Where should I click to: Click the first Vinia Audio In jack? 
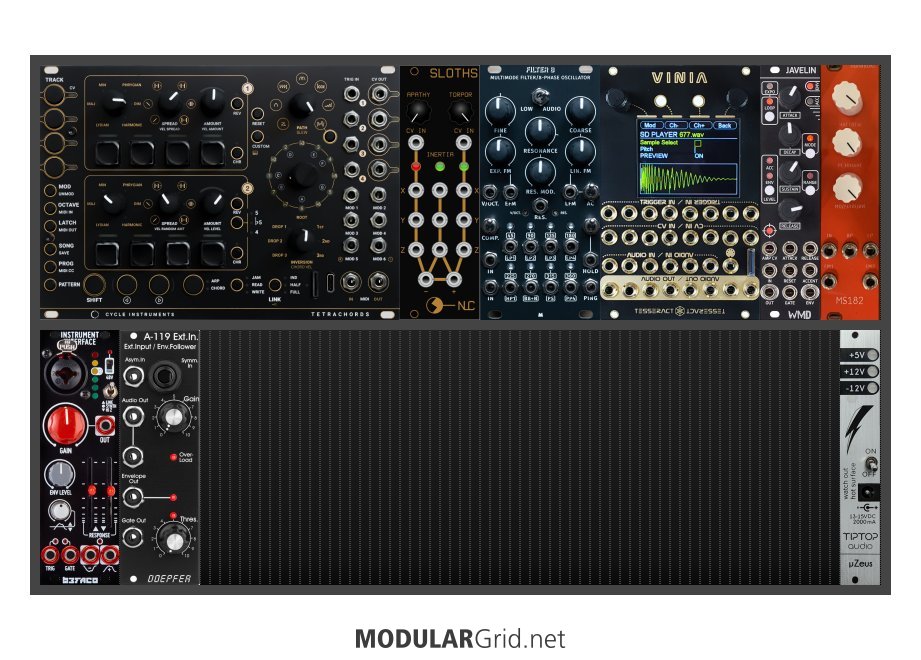(610, 265)
